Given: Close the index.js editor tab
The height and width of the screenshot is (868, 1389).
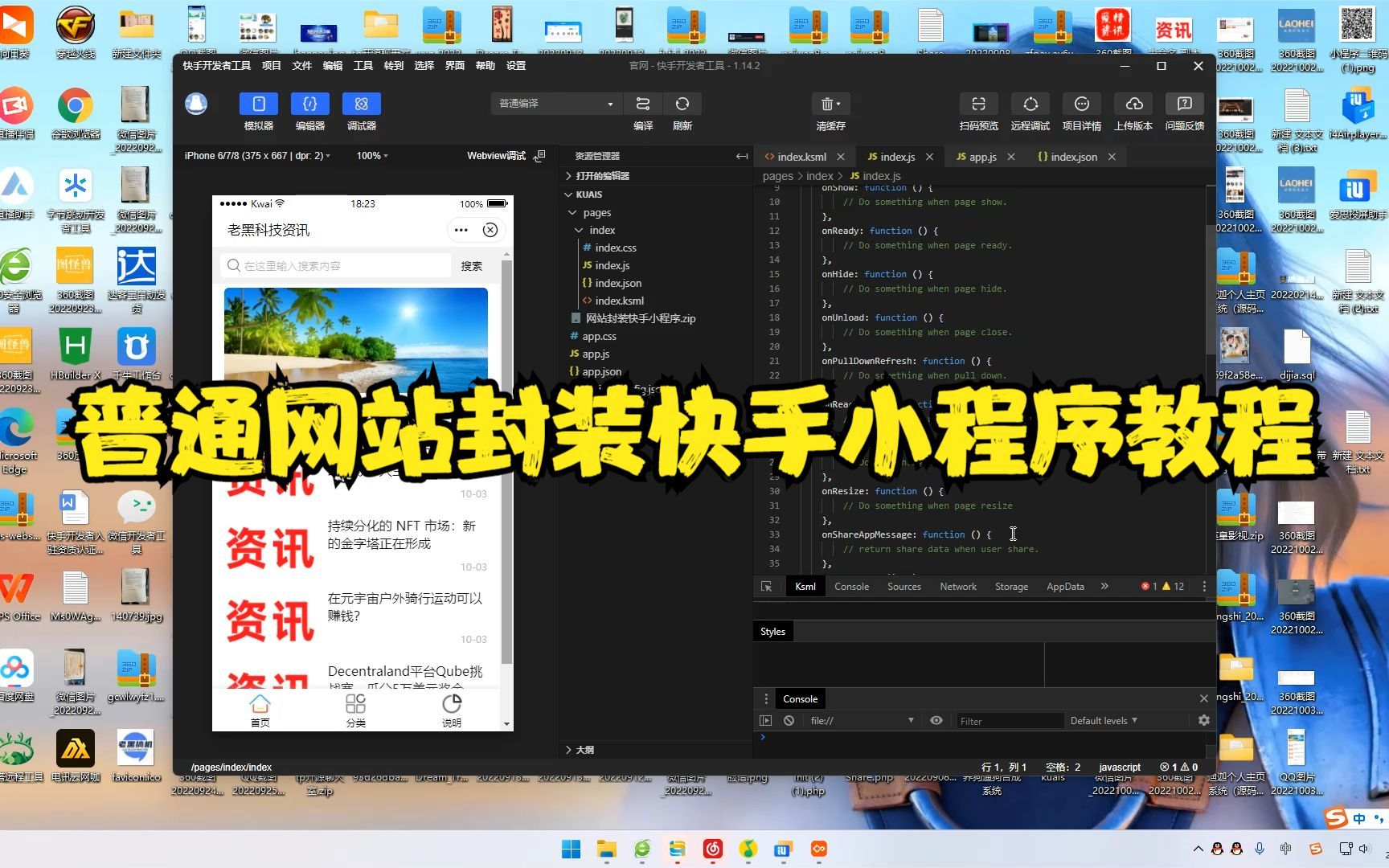Looking at the screenshot, I should [x=930, y=157].
